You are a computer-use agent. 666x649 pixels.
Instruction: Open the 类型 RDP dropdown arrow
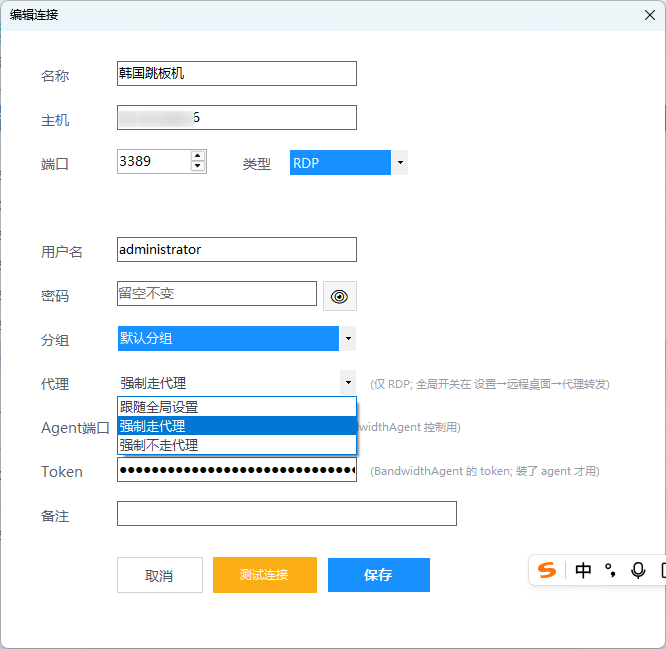coord(400,162)
